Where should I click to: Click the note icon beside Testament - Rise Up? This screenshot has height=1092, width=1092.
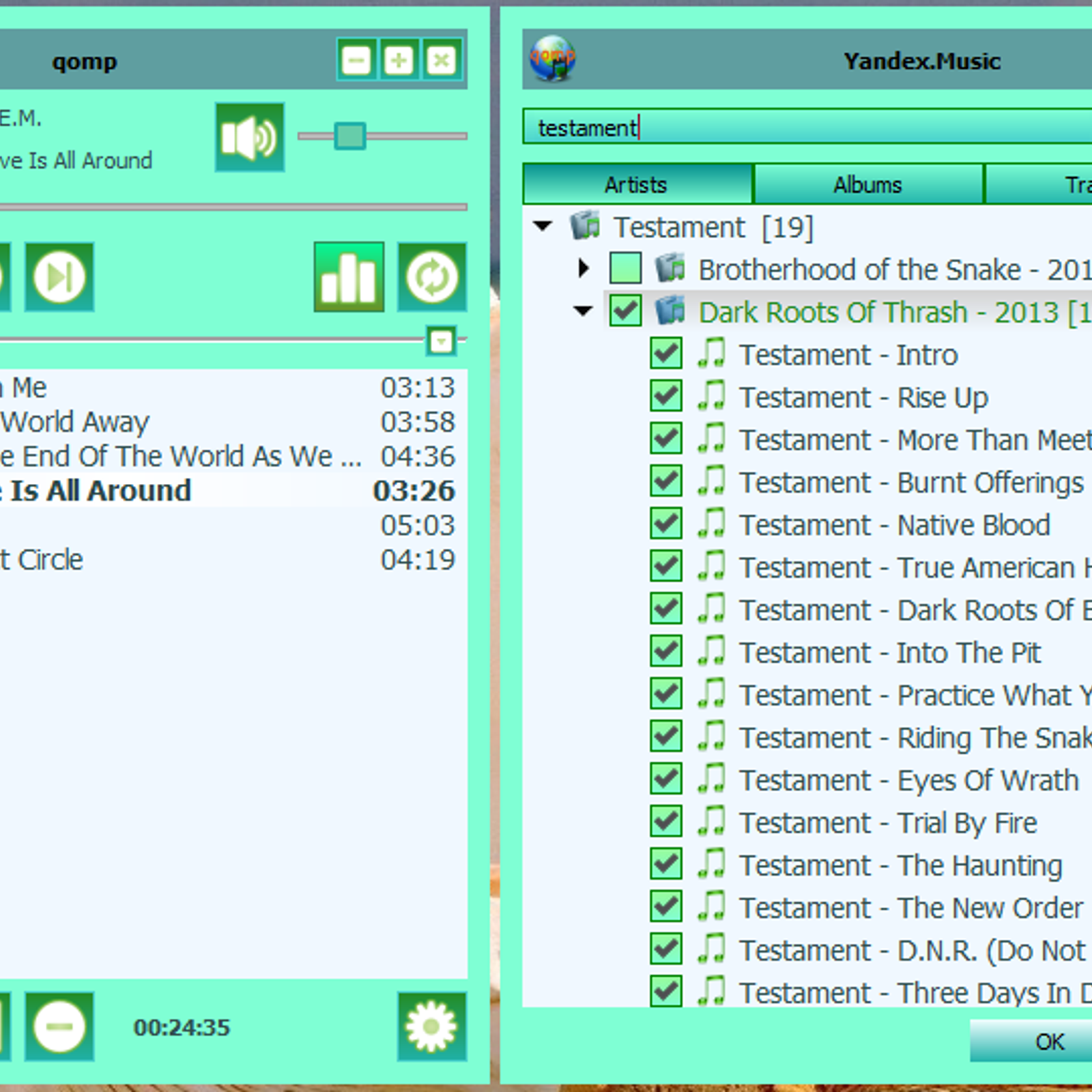click(712, 396)
